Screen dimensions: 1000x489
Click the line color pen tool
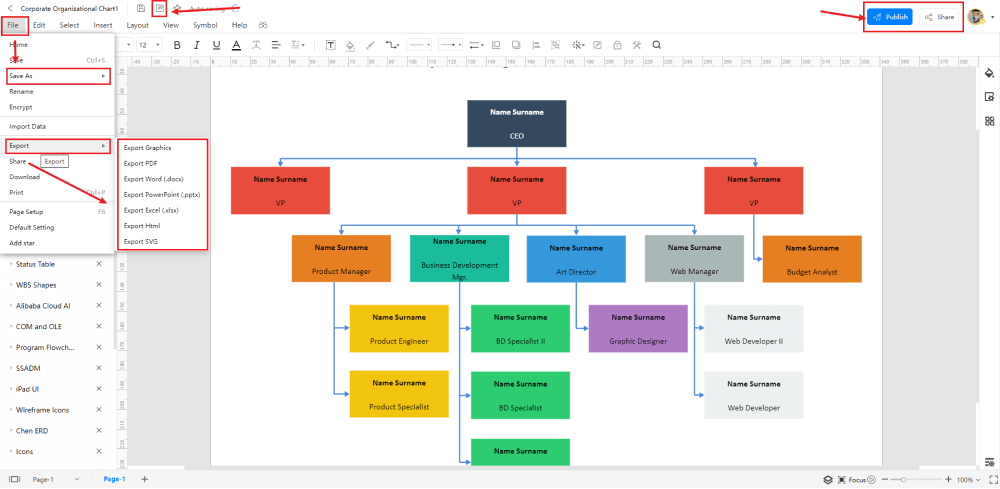pos(370,45)
